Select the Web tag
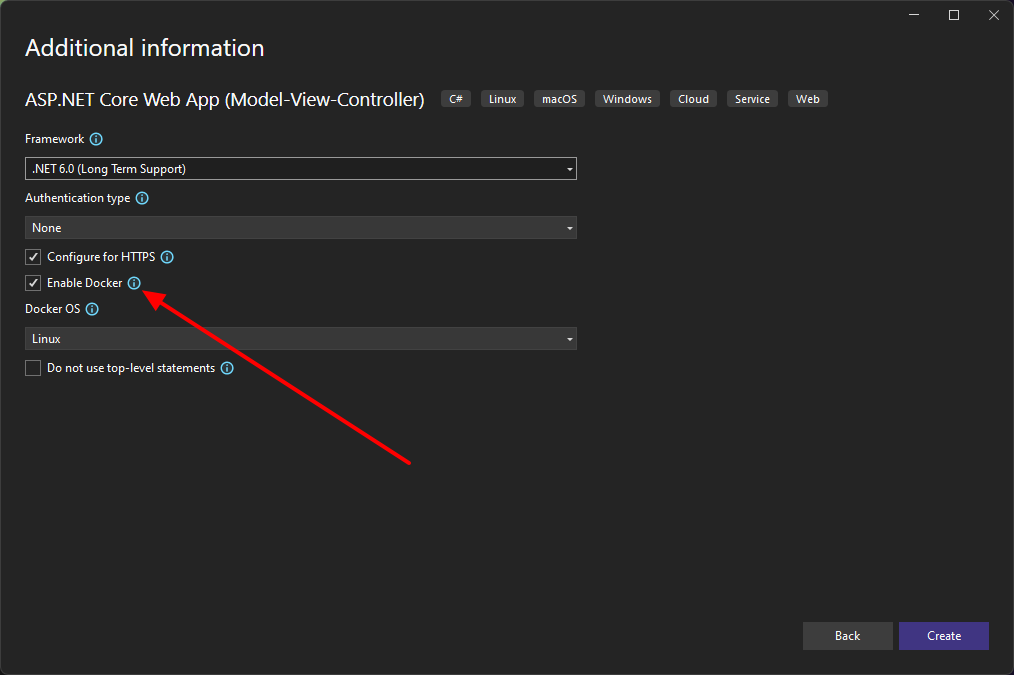 (x=808, y=99)
